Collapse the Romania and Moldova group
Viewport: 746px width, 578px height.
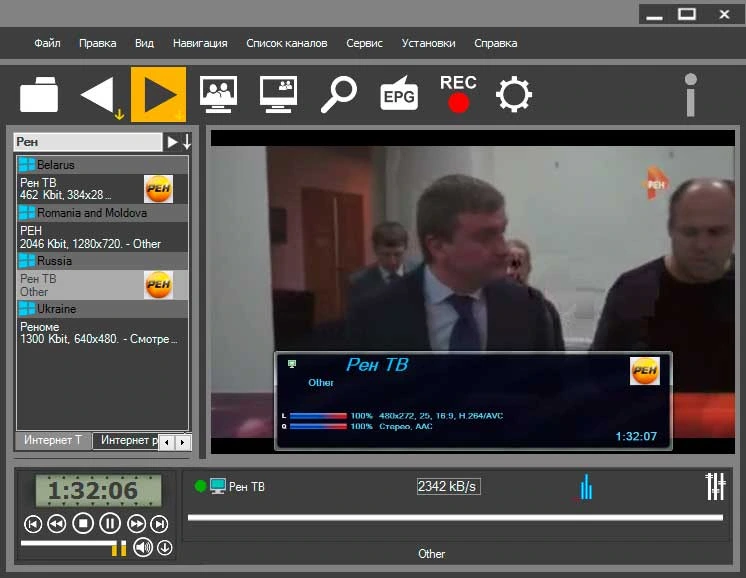point(102,213)
